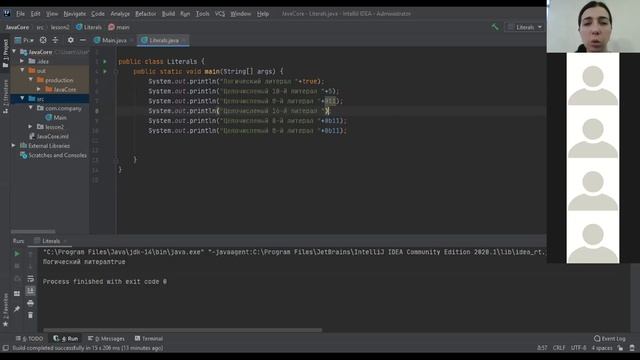Click CRLF line separator in status bar
The width and height of the screenshot is (640, 360).
[x=559, y=348]
